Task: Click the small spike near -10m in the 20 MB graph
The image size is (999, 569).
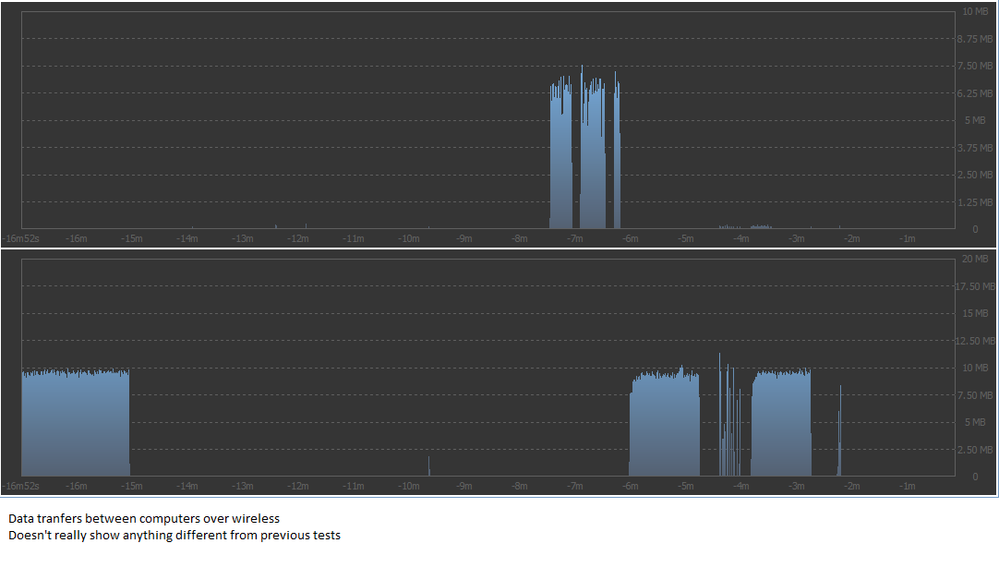Action: click(x=429, y=466)
